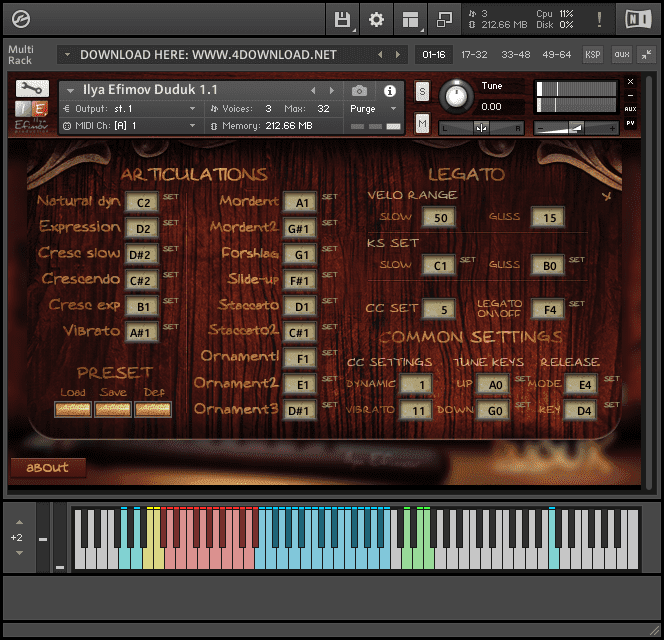Click the small decorative icon below LEGATO title
Screen dimensions: 664x640
(x=607, y=196)
